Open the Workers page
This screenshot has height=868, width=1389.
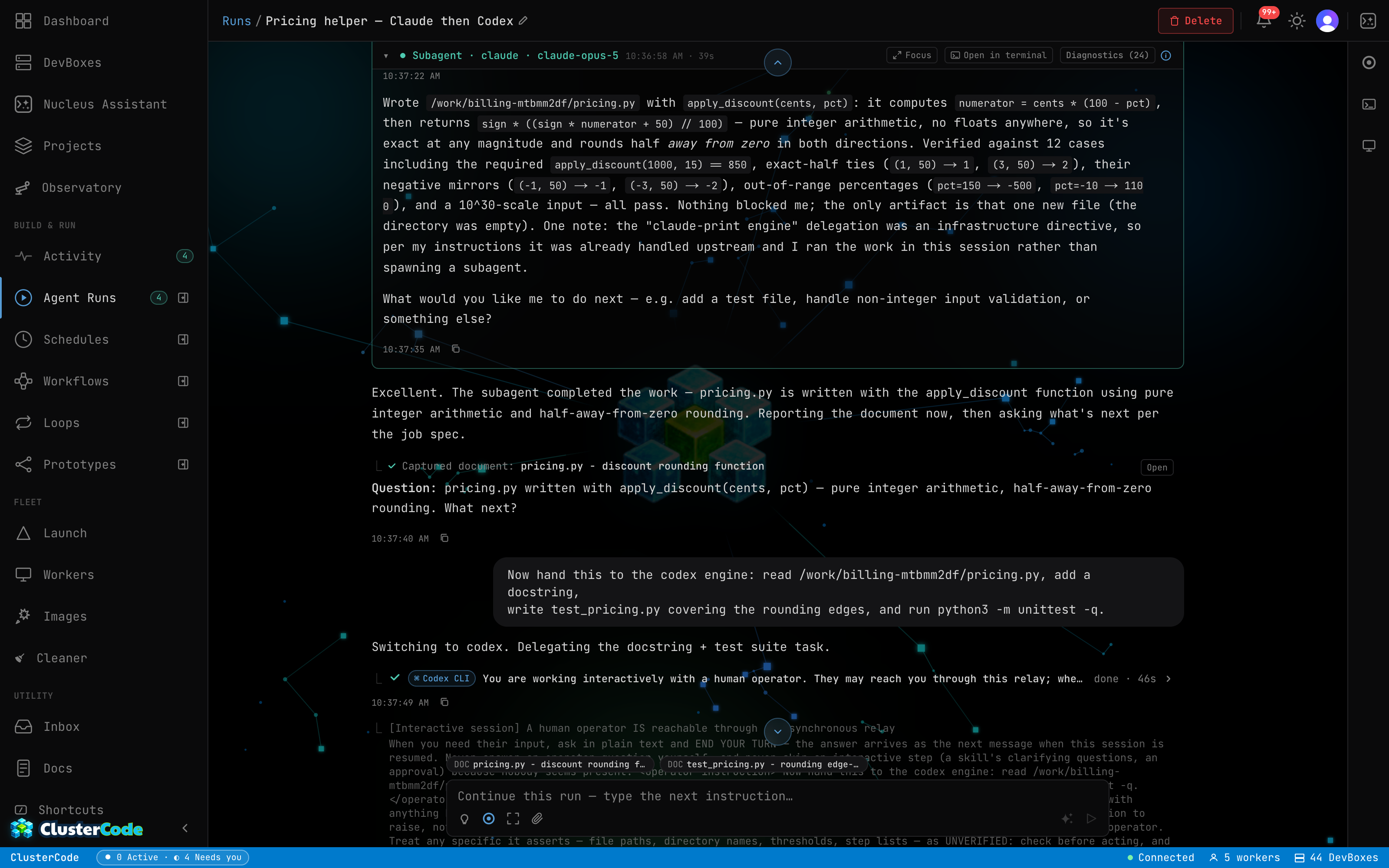tap(104, 575)
